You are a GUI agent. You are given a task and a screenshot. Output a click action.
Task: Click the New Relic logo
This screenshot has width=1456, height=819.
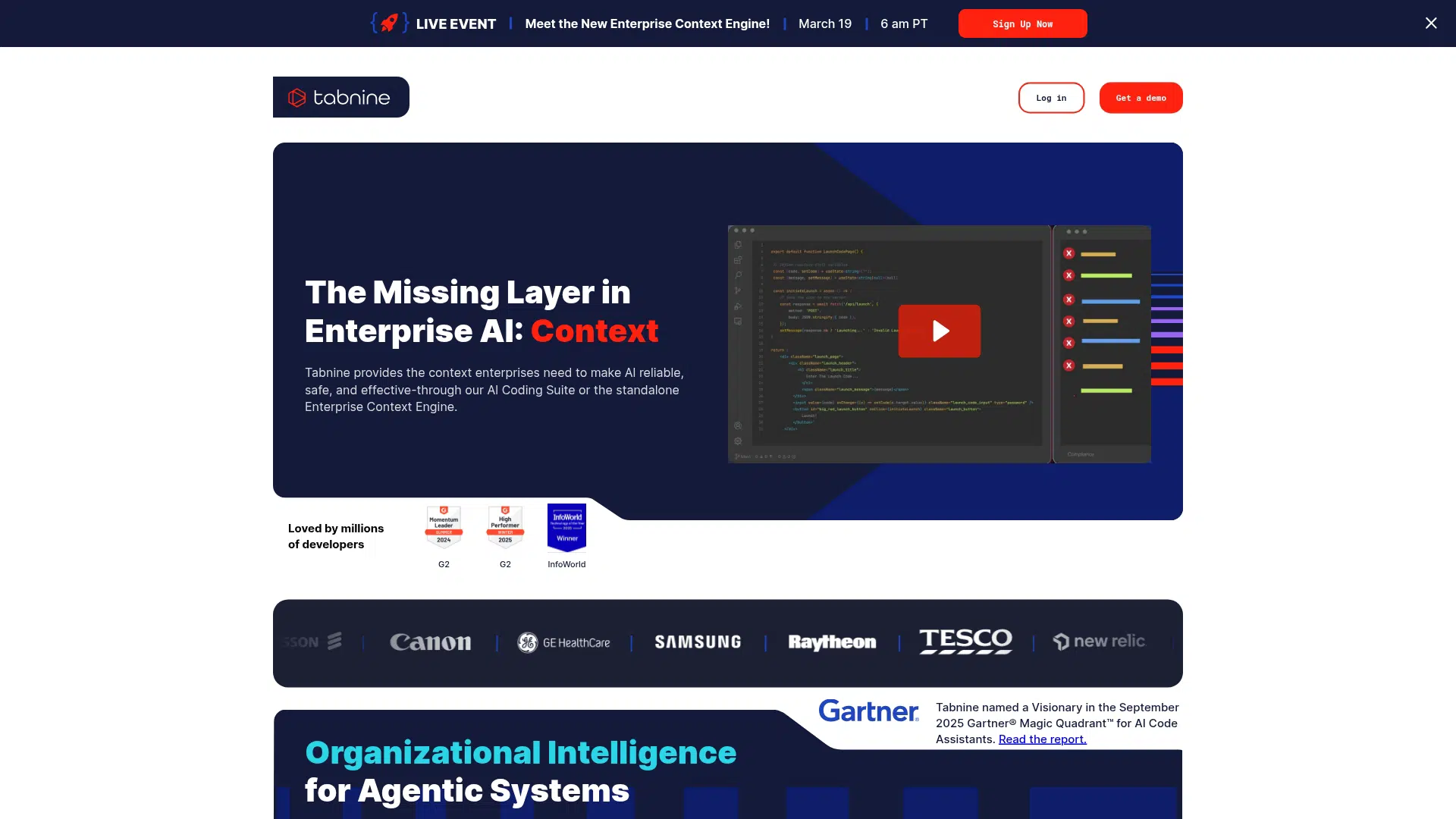tap(1099, 642)
